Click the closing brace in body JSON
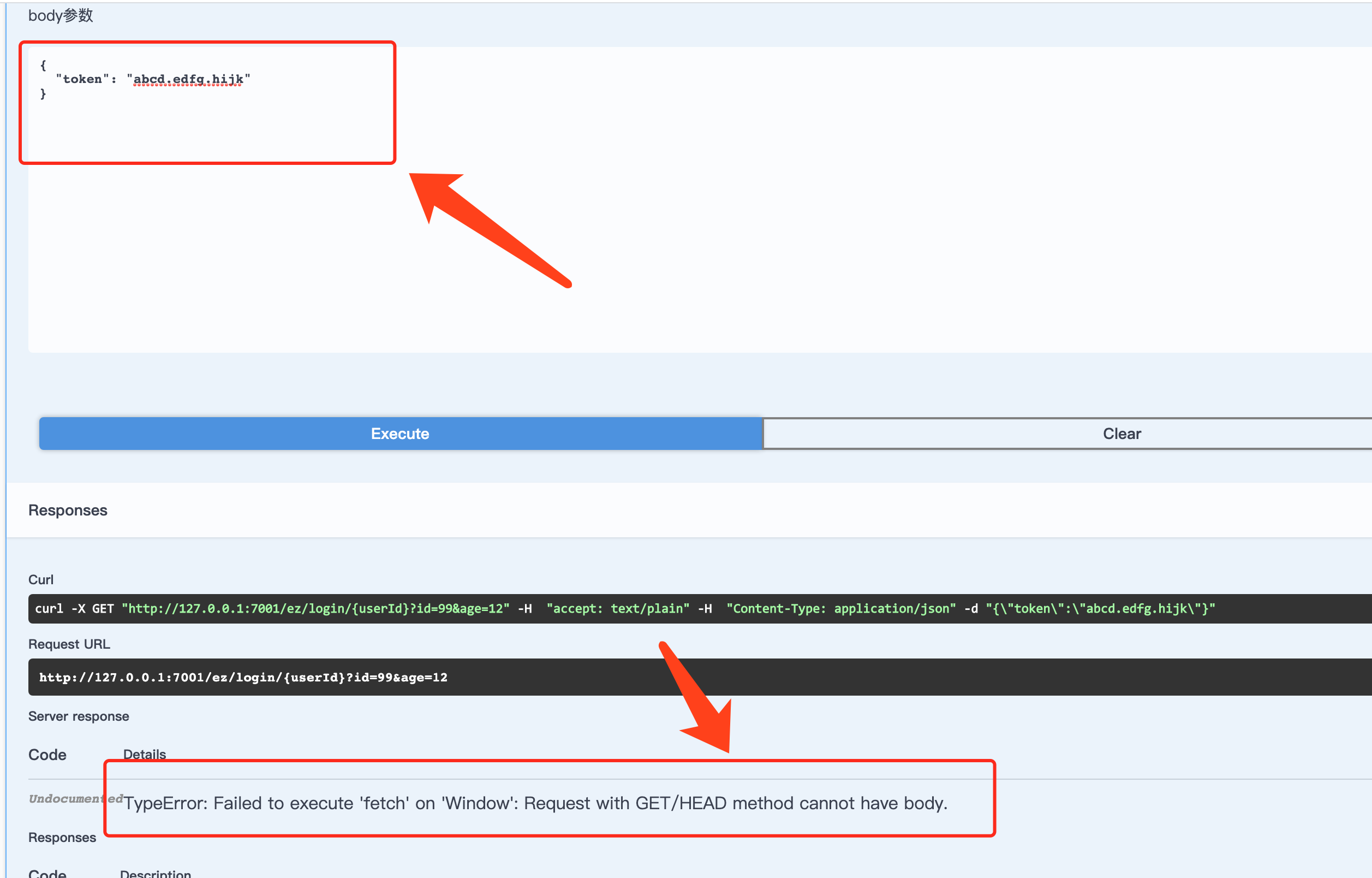 tap(43, 93)
